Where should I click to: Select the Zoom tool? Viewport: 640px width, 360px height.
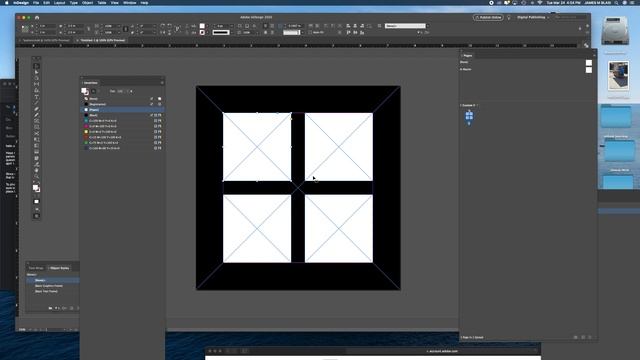click(x=36, y=177)
